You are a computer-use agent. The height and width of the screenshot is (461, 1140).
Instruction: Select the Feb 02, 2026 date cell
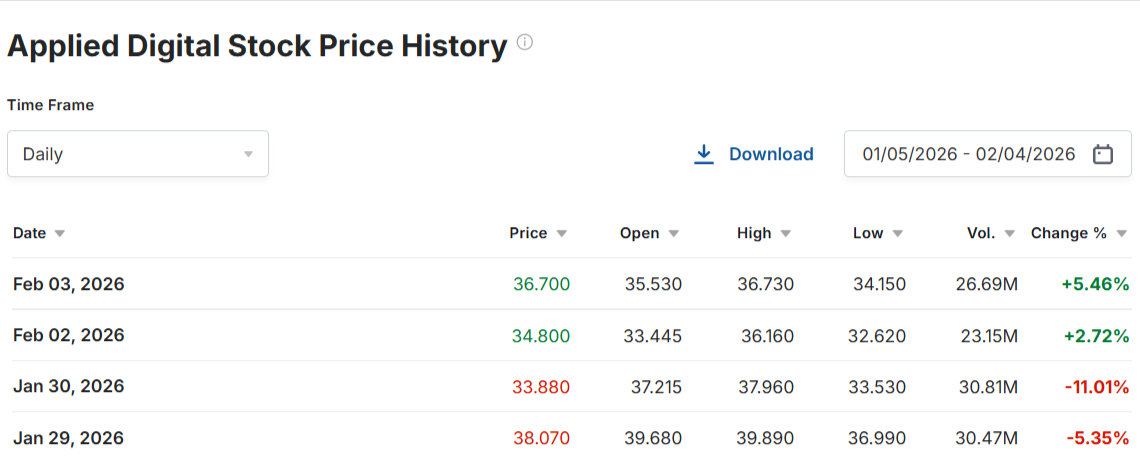68,335
